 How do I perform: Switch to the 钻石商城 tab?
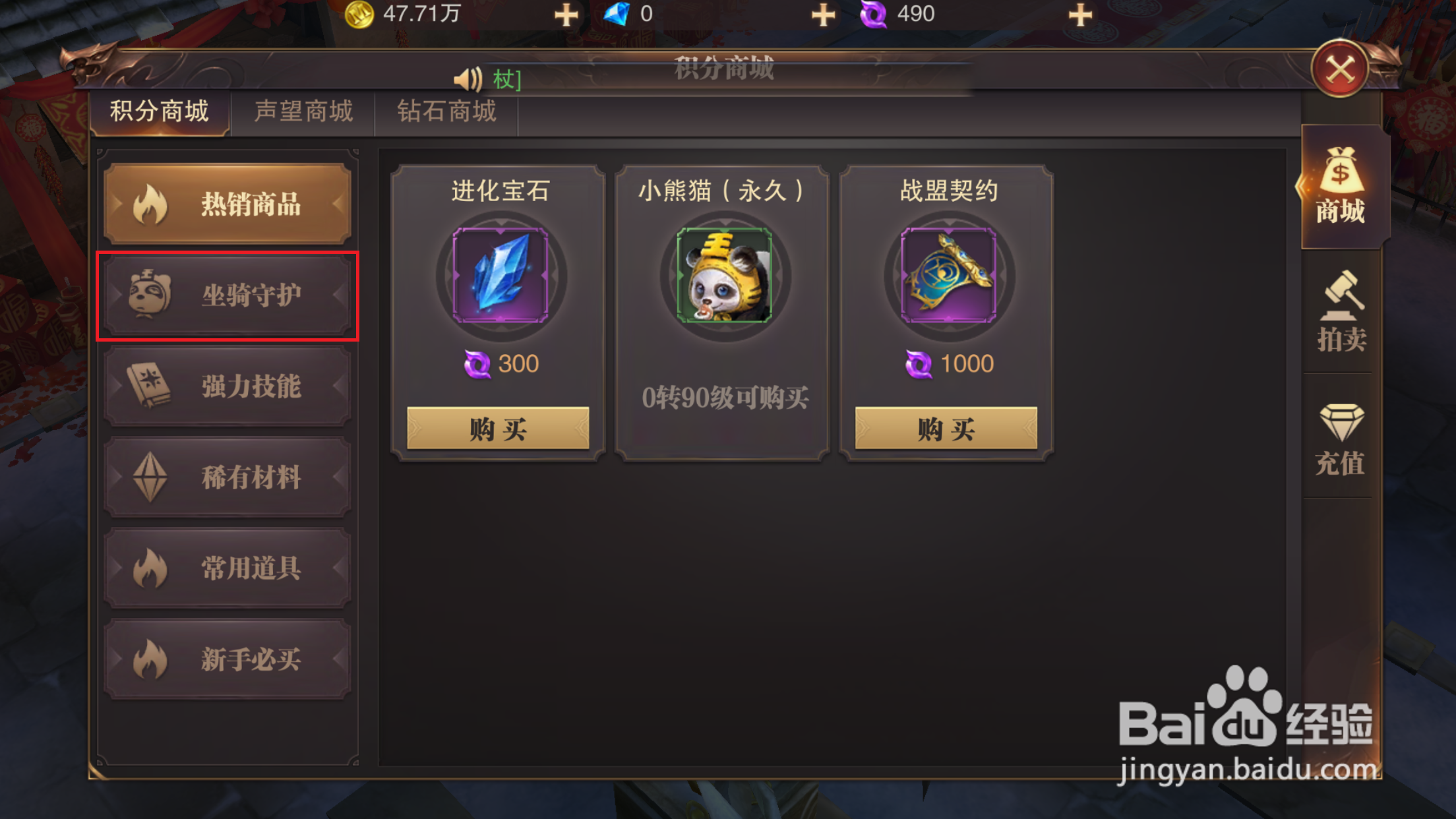(x=446, y=111)
